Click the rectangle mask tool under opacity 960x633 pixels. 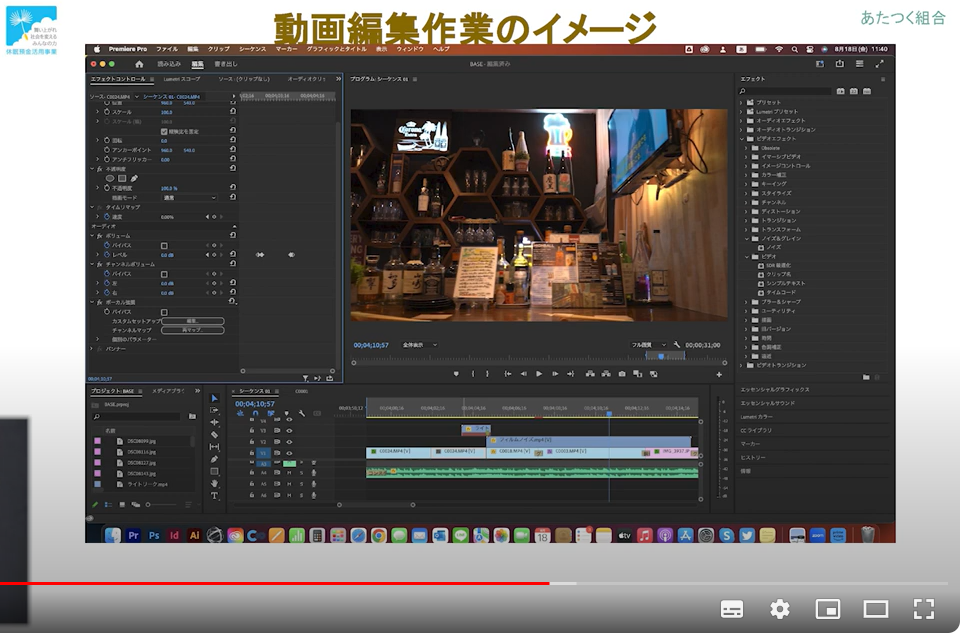[122, 178]
